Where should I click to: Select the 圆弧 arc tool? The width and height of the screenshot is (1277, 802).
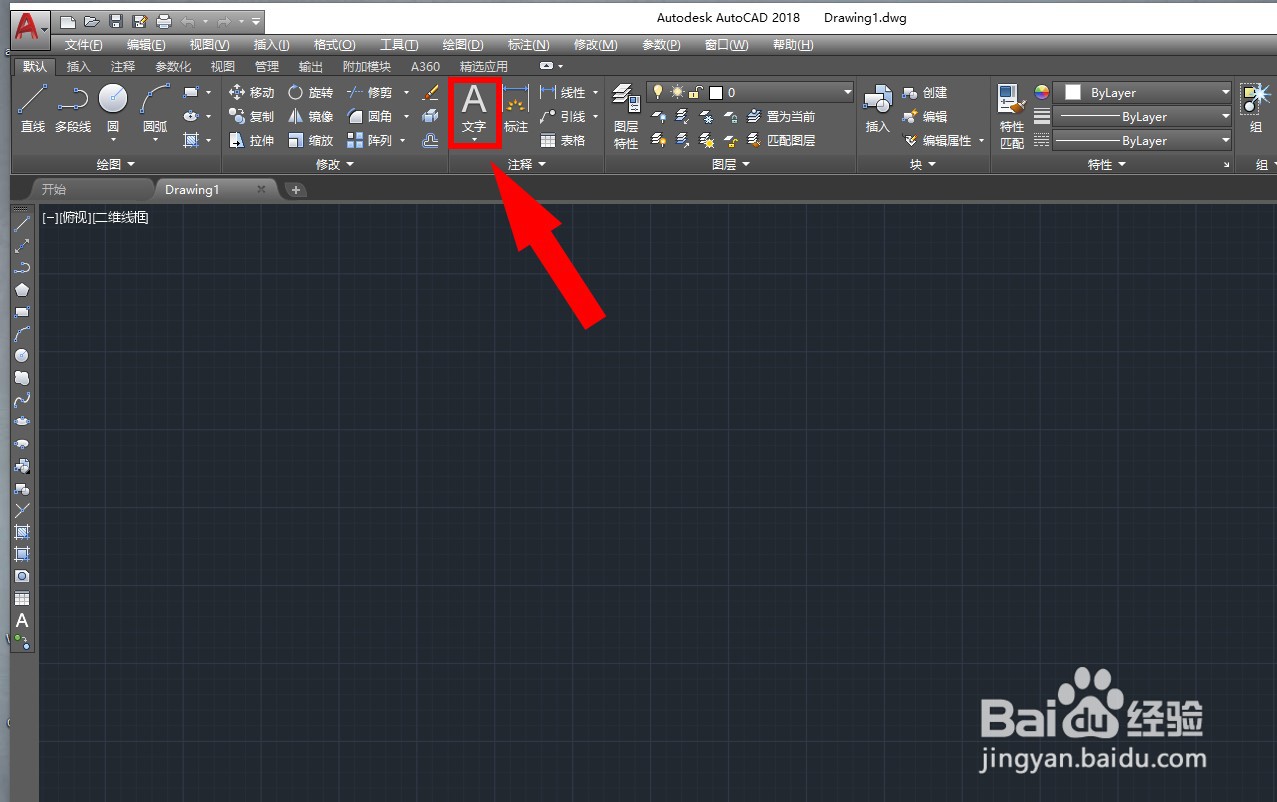click(x=155, y=109)
